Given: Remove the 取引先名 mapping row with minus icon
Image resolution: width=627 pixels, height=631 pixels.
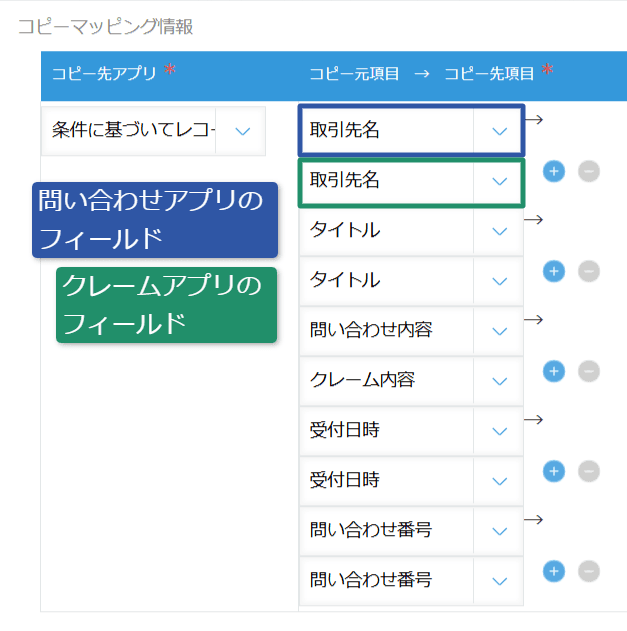Looking at the screenshot, I should [589, 171].
